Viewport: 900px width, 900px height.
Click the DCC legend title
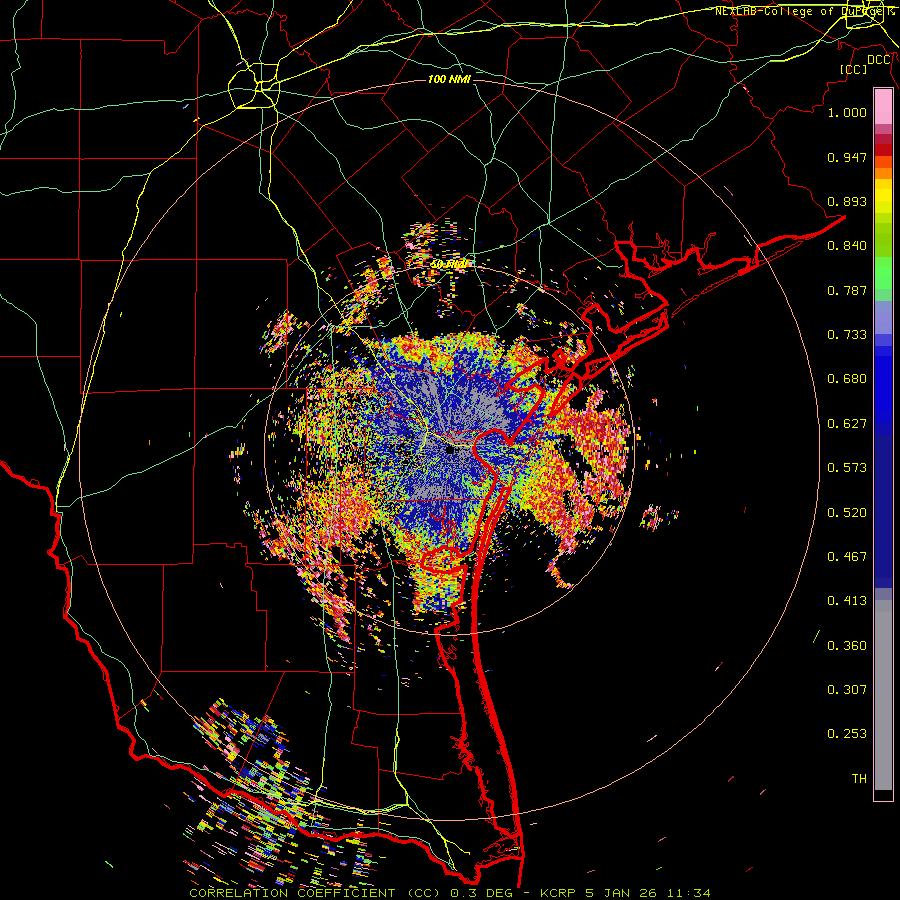879,60
